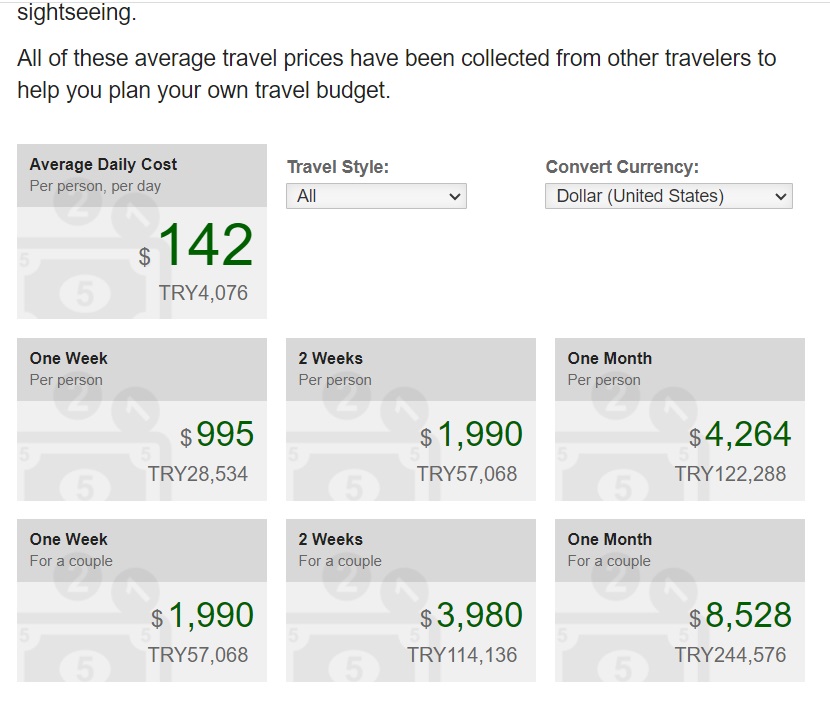Image resolution: width=830 pixels, height=703 pixels.
Task: Click the TRY122,288 amount
Action: 730,474
